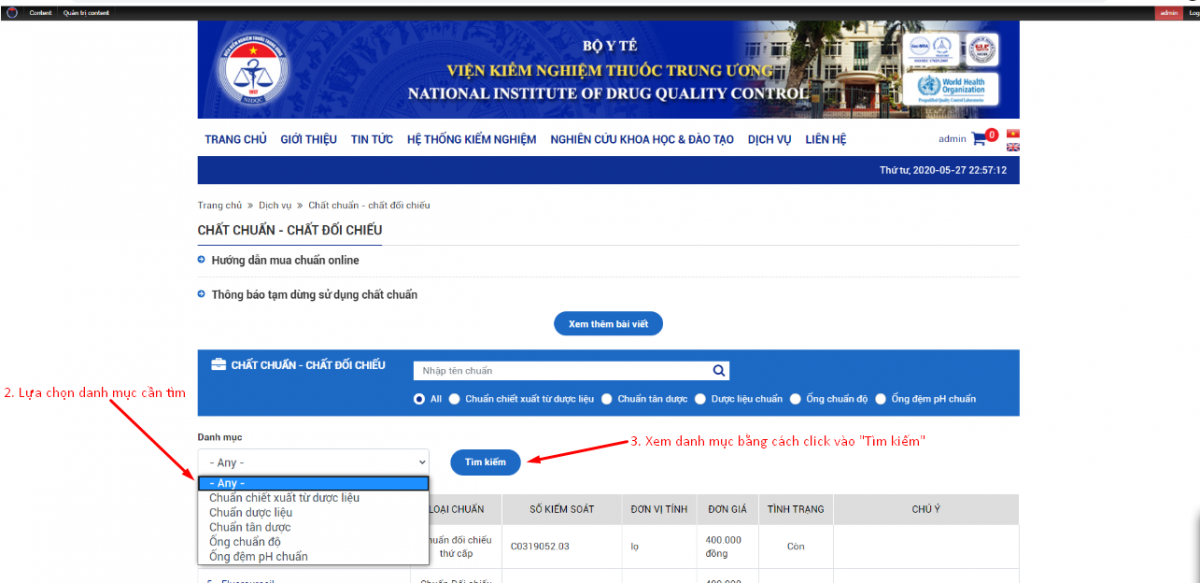Click the Drupal logo icon in the admin bar
The image size is (1200, 583).
point(12,13)
